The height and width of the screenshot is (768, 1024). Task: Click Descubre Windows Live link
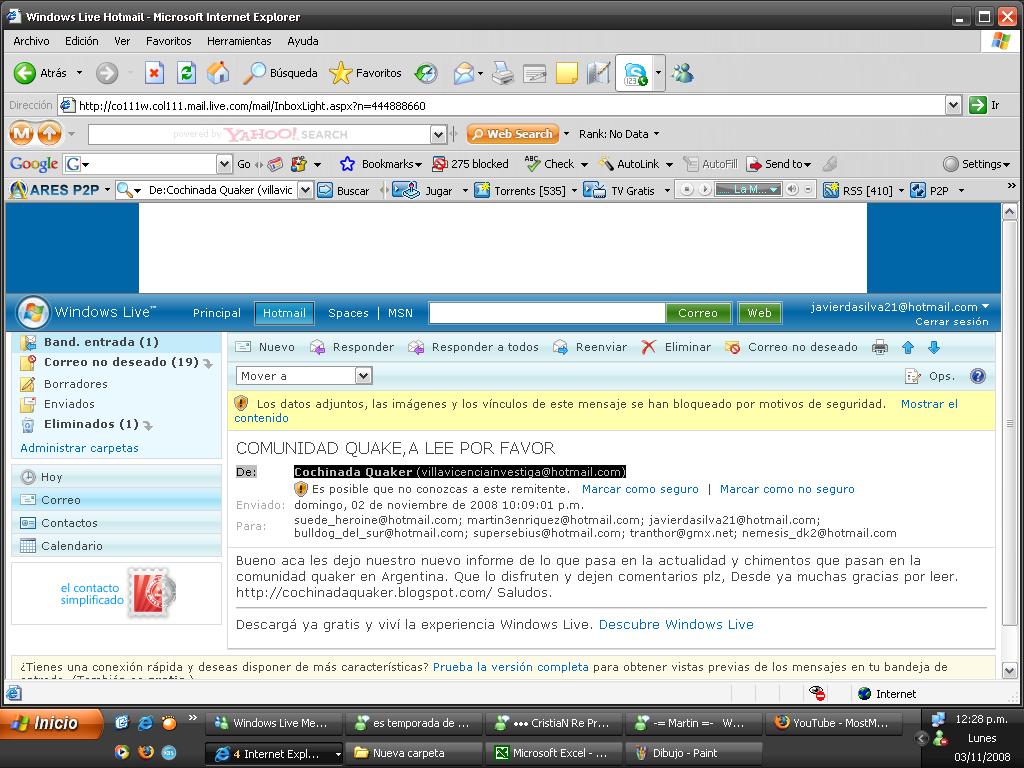(676, 624)
